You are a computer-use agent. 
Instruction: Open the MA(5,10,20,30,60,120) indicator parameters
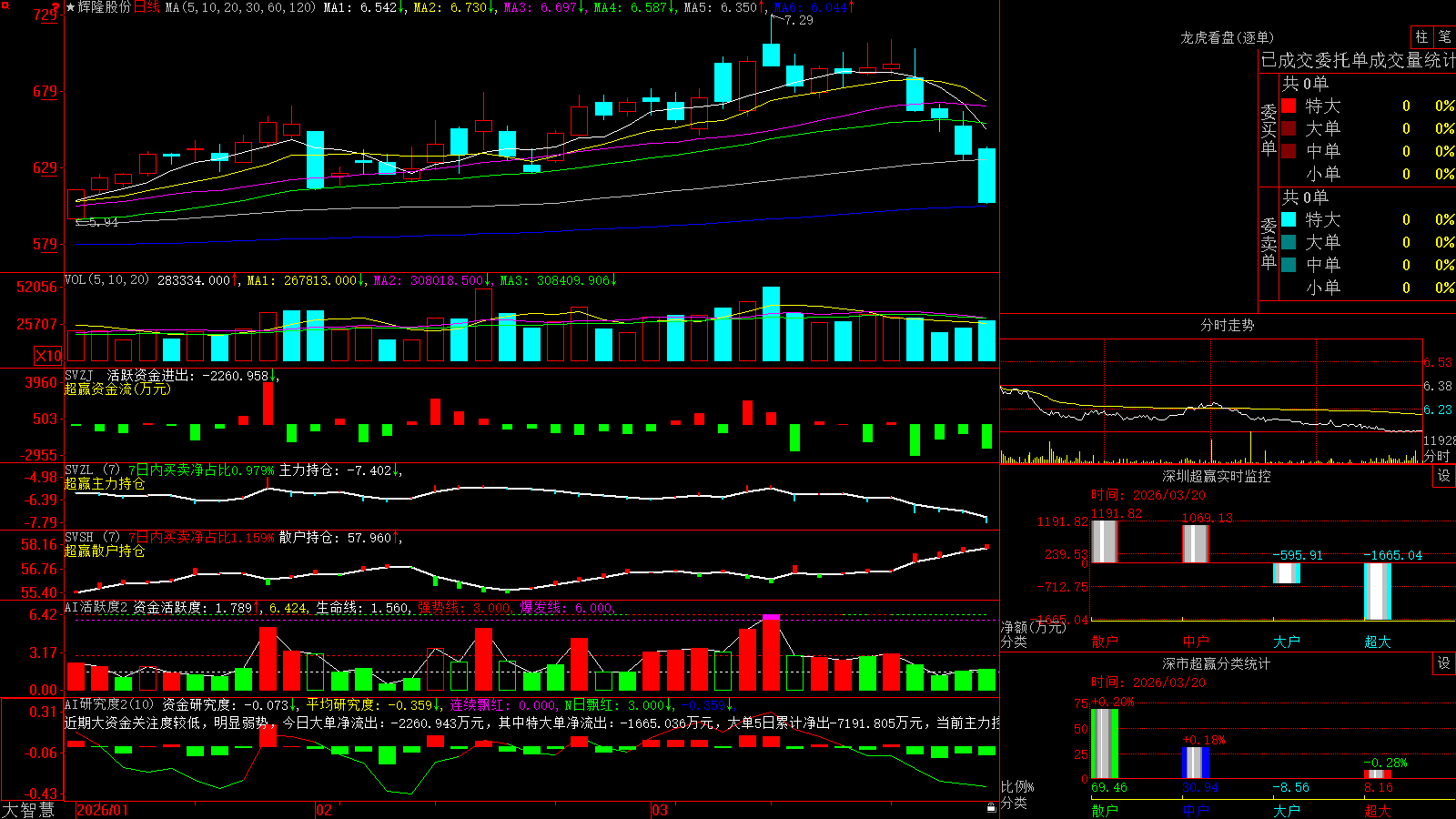(x=241, y=7)
